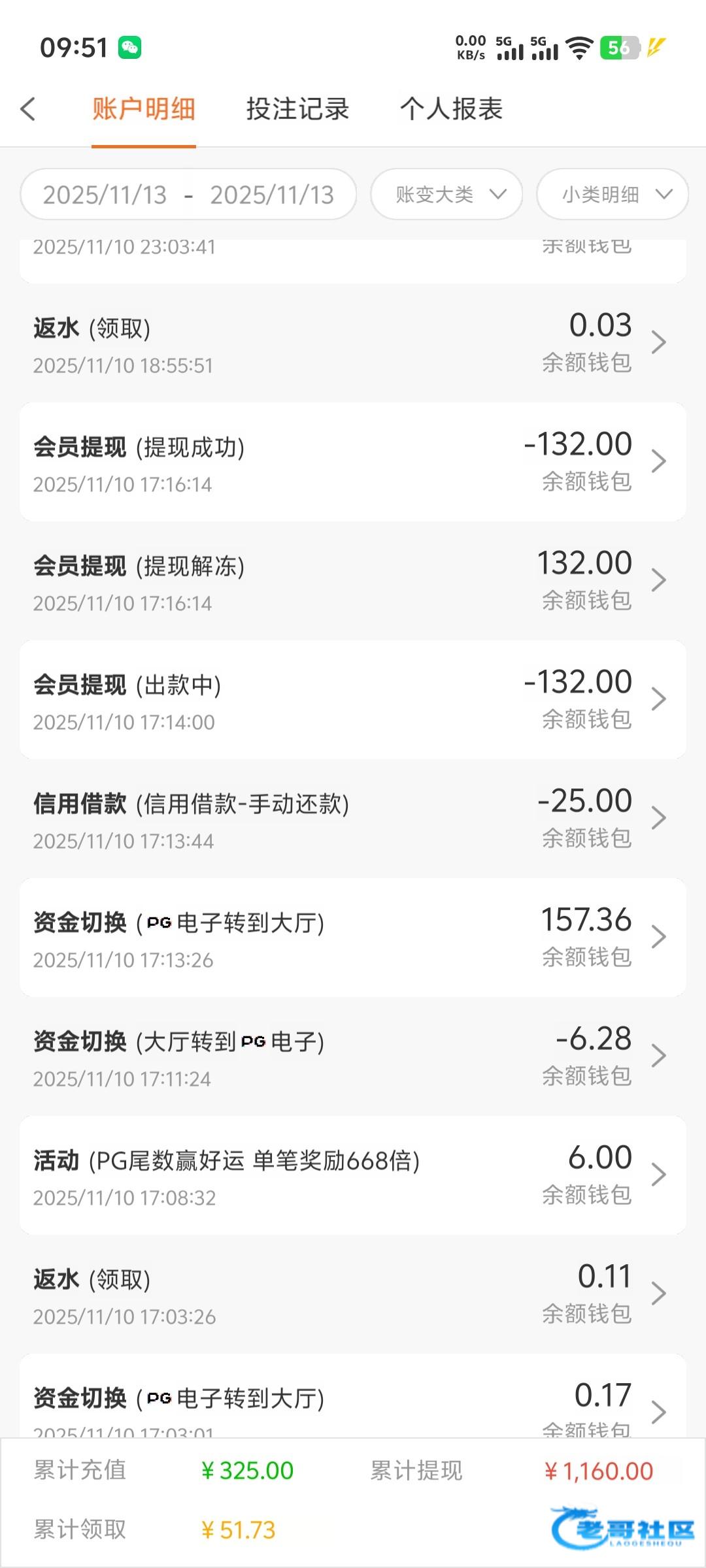Expand the 账变大类 dropdown
This screenshot has height=1568, width=706.
(x=446, y=194)
